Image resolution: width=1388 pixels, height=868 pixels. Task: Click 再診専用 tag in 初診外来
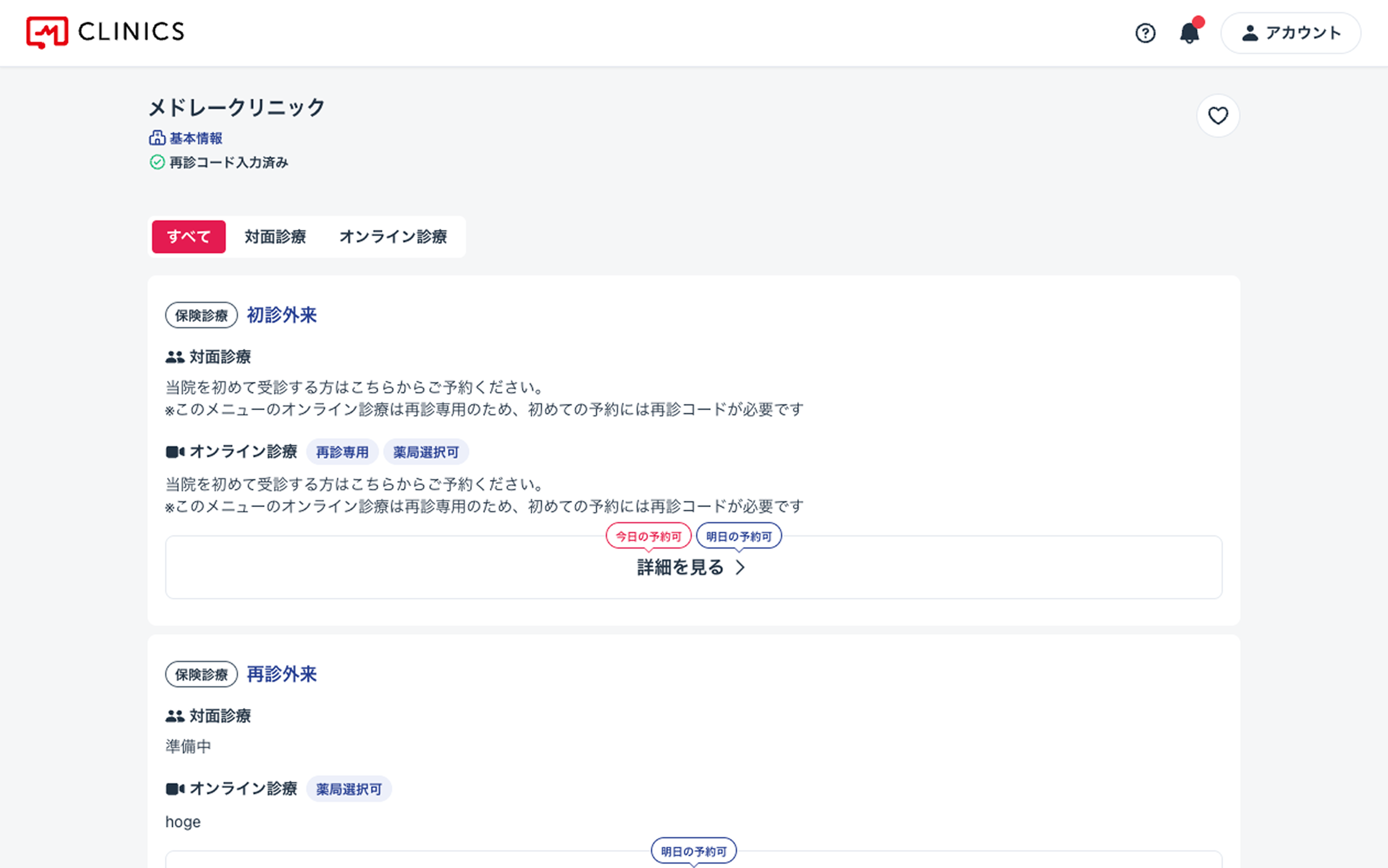342,452
